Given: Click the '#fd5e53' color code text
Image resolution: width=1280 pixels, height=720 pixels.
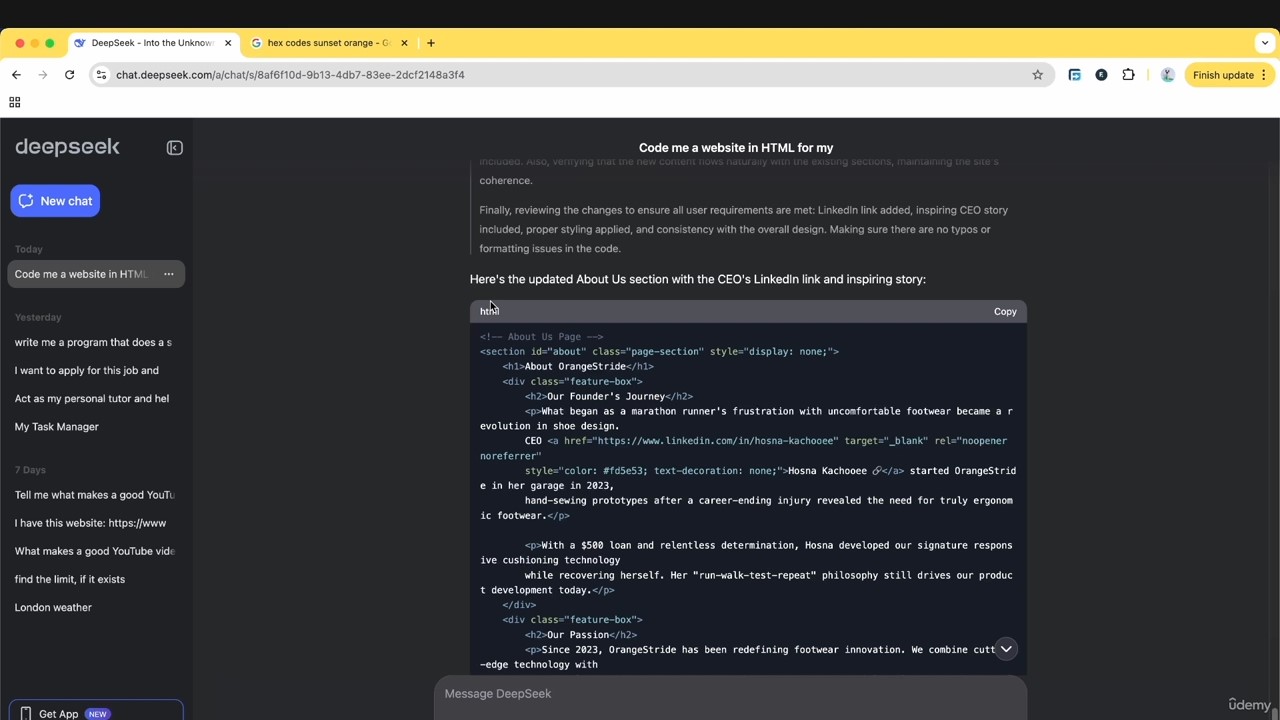Looking at the screenshot, I should point(624,471).
